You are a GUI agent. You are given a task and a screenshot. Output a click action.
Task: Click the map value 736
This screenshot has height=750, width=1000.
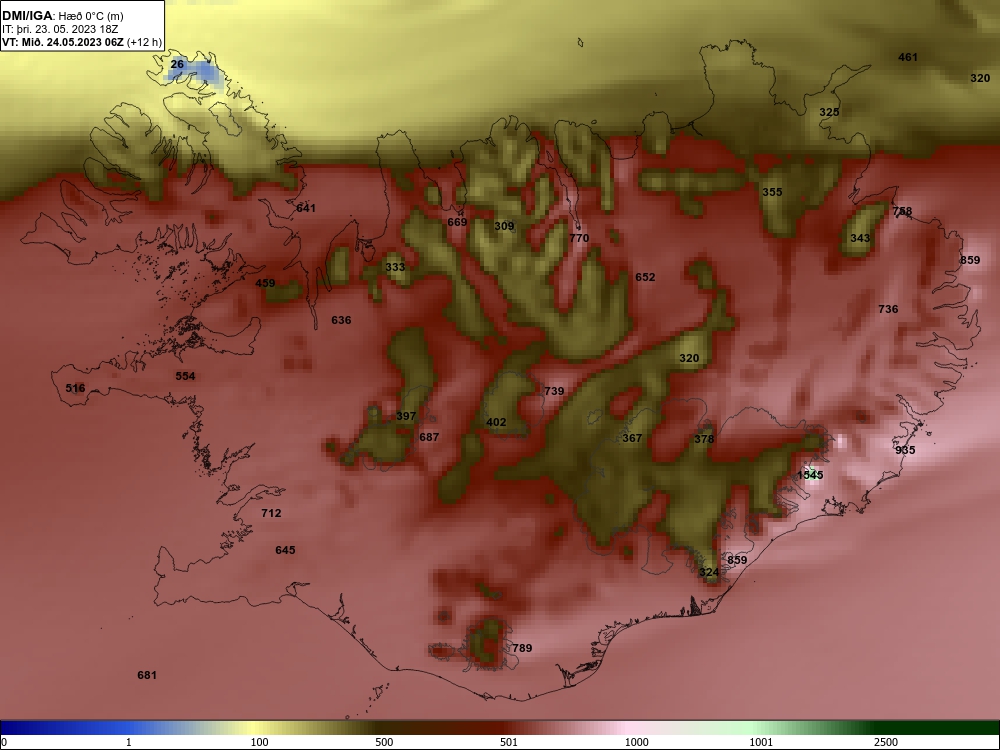[888, 309]
